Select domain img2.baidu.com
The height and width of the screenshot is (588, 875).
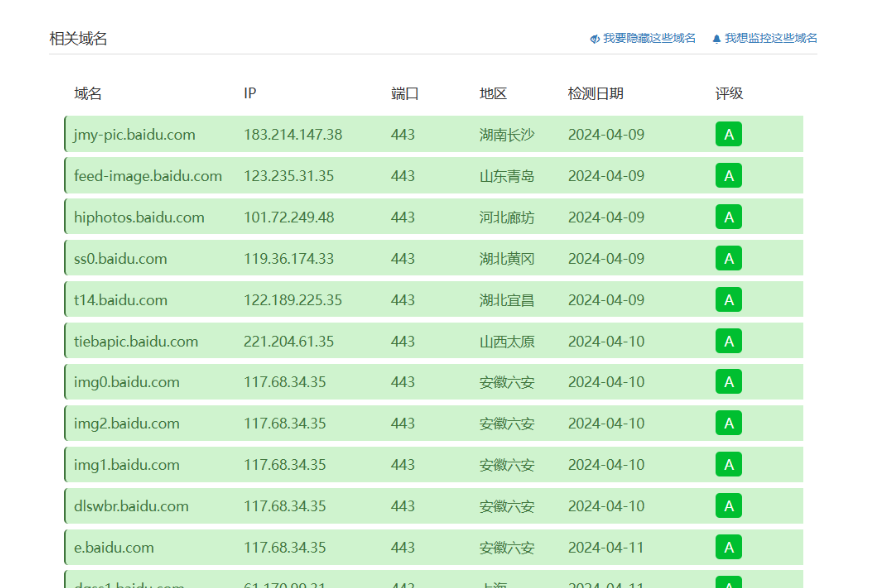coord(127,423)
